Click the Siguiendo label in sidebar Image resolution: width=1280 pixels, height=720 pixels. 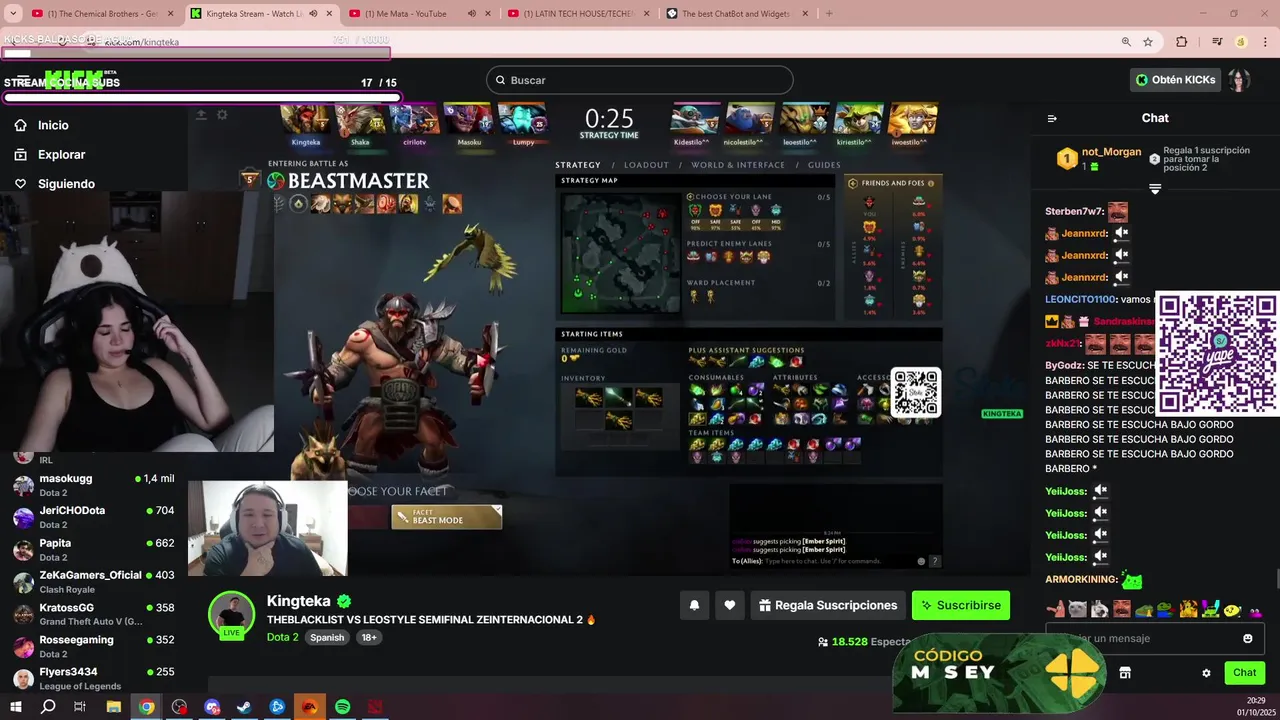coord(66,184)
